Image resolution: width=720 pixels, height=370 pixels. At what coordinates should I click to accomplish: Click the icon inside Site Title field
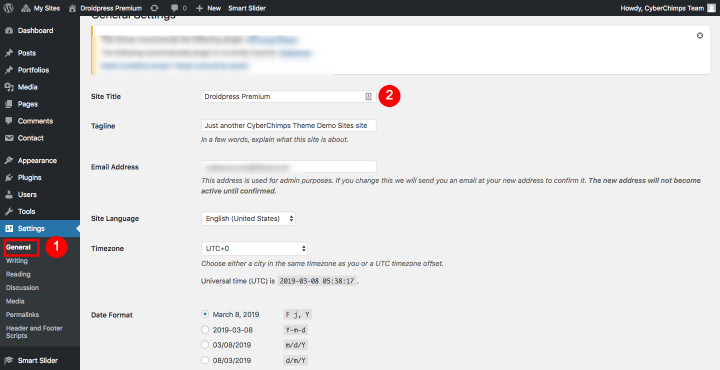[368, 96]
